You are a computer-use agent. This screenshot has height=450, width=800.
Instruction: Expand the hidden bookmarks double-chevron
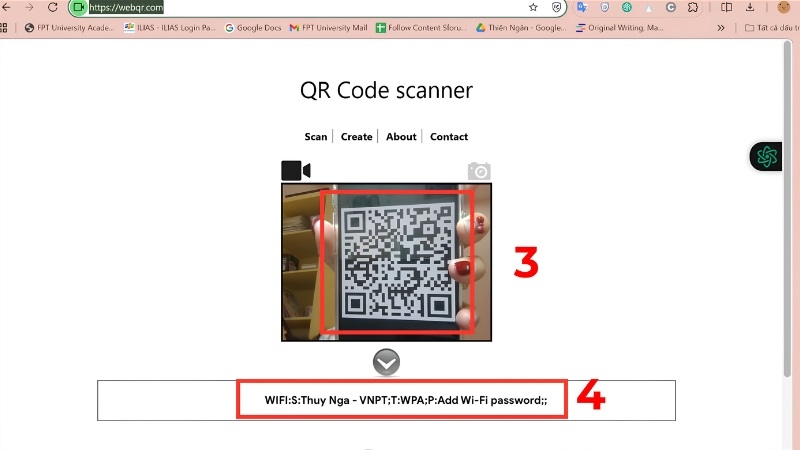(x=720, y=28)
